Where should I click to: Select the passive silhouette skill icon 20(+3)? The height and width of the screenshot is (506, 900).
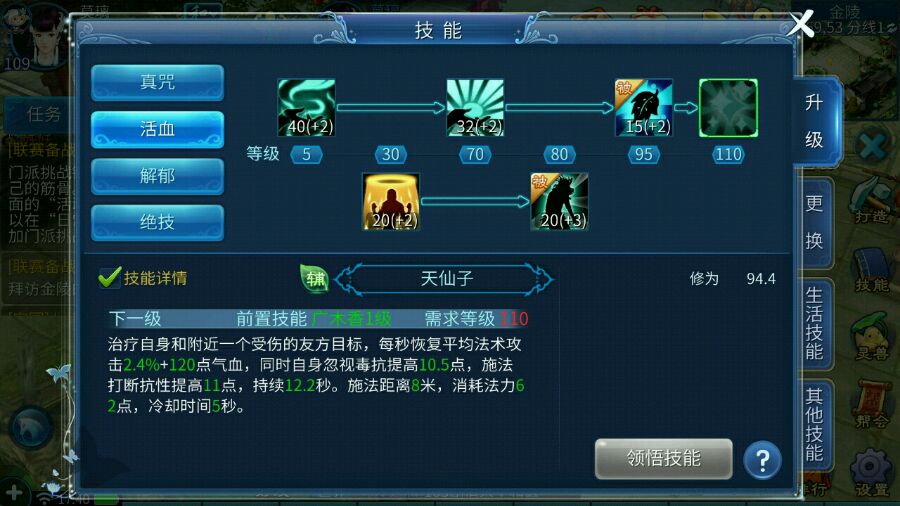(560, 202)
